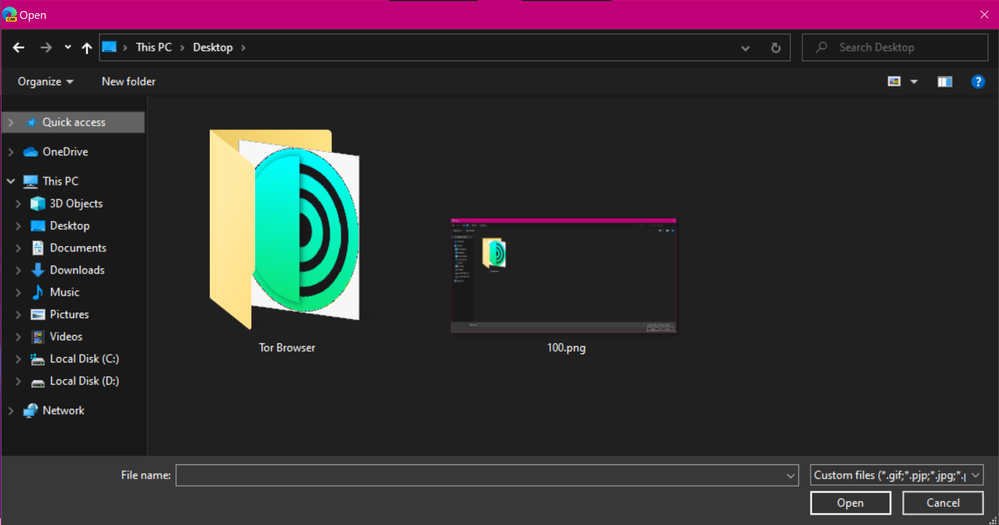Viewport: 999px width, 525px height.
Task: Select 'This PC' in the address path
Action: pyautogui.click(x=154, y=47)
